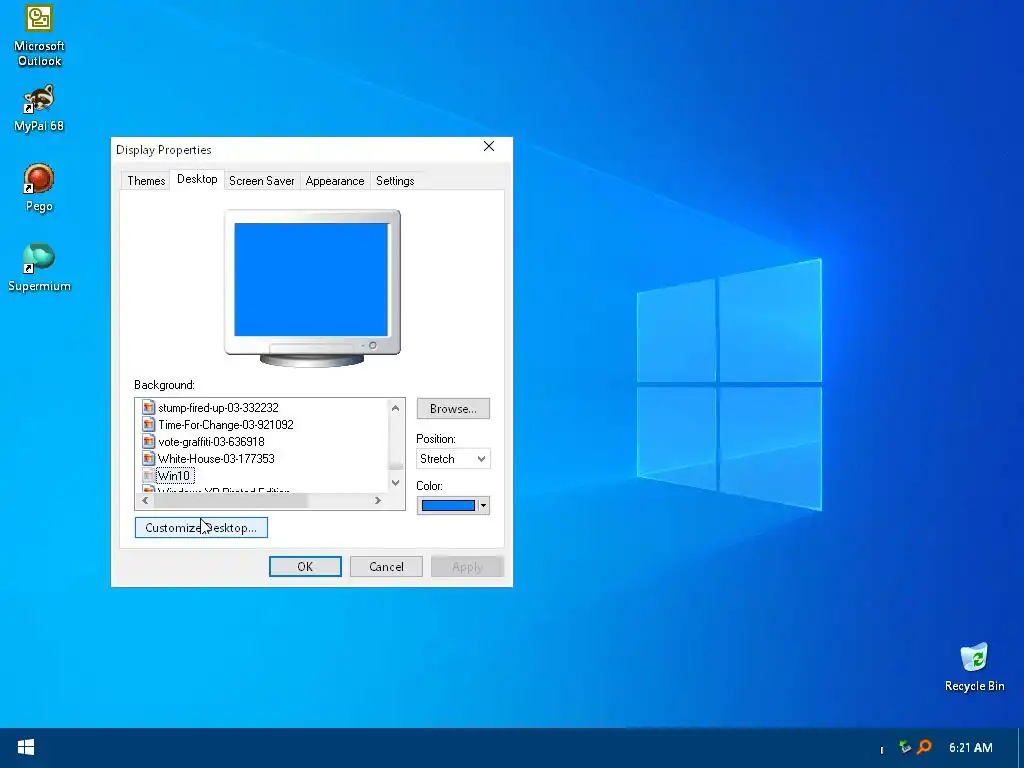Click the Cancel button
Screen dimensions: 1024x768
click(386, 566)
